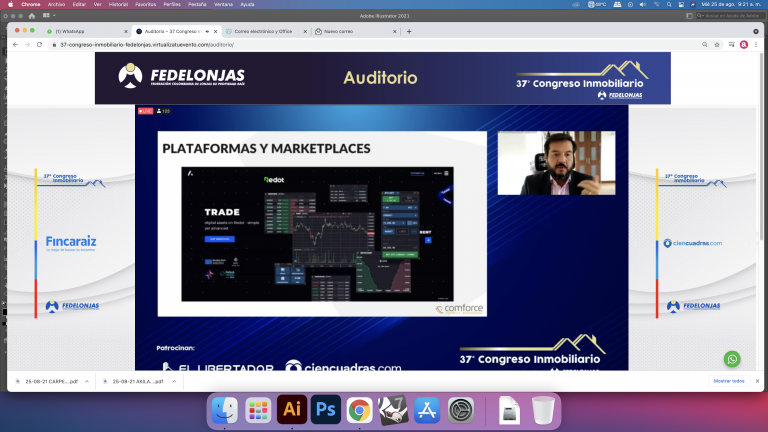The image size is (768, 432).
Task: Close the Correo electrónico y Office tab
Action: click(305, 31)
